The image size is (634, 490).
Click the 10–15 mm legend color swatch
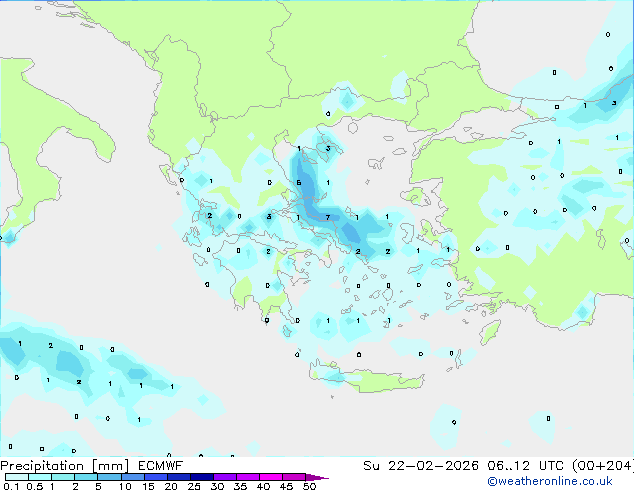pos(132,477)
